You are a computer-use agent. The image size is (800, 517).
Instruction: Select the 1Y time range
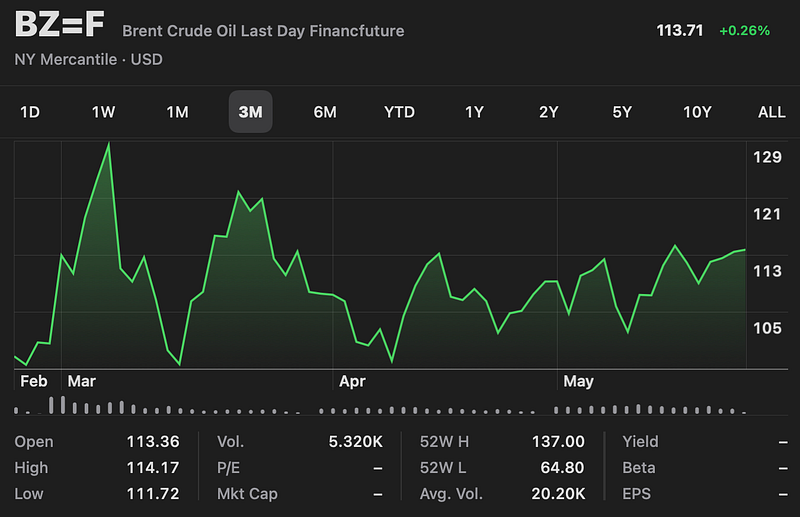[x=474, y=112]
